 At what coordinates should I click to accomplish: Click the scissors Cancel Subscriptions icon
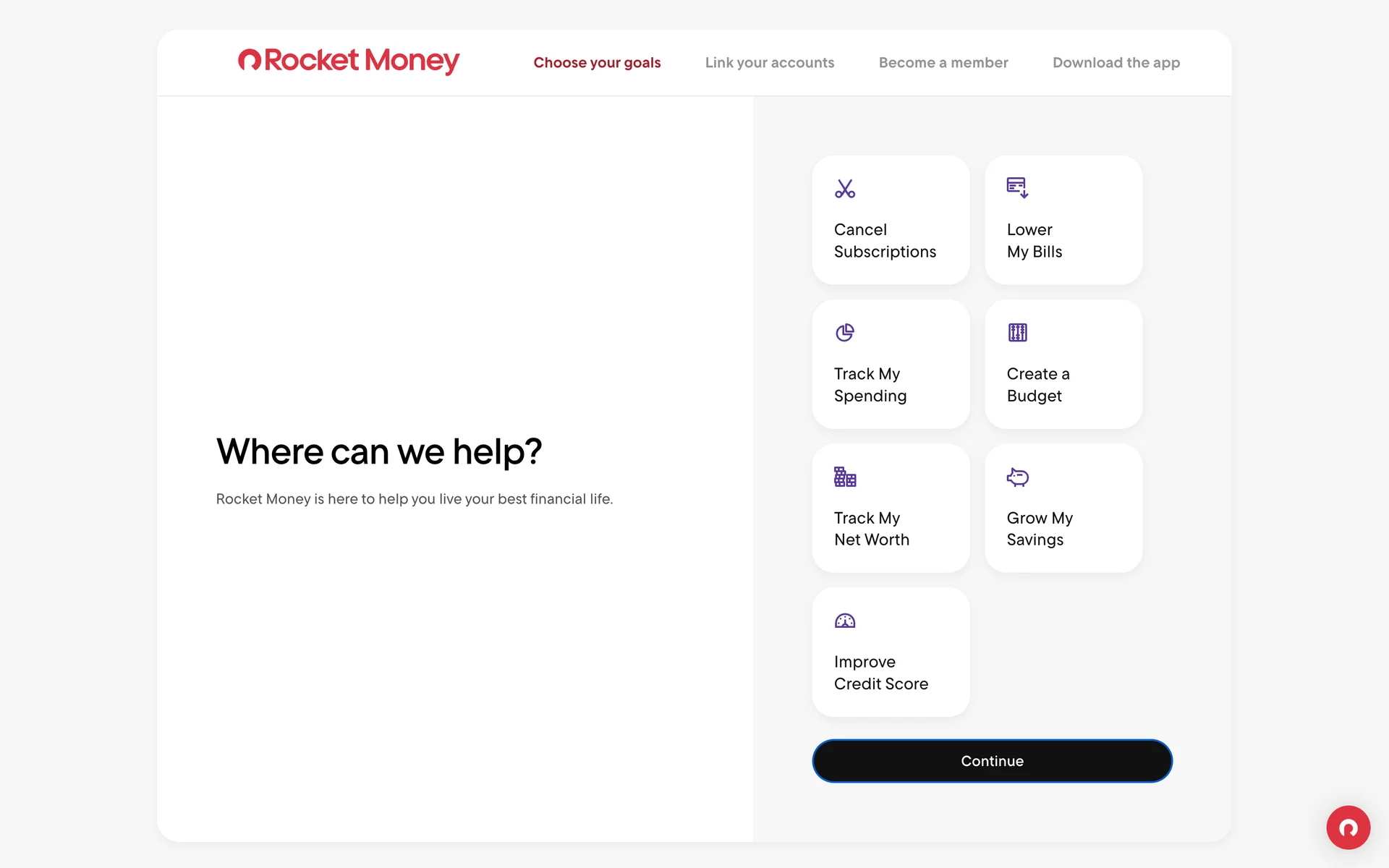844,189
